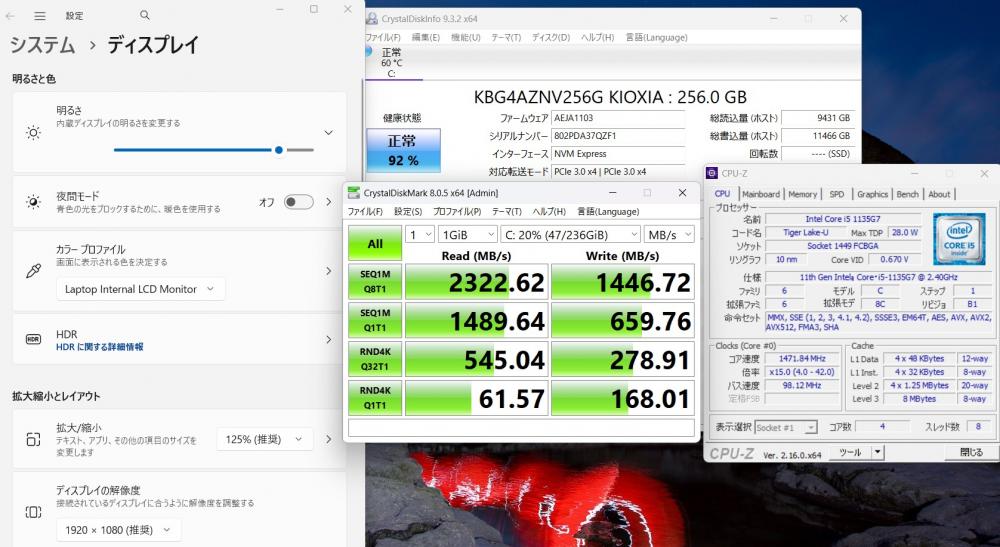This screenshot has width=1000, height=547.
Task: Click the CPU-Z title bar app icon
Action: 712,173
